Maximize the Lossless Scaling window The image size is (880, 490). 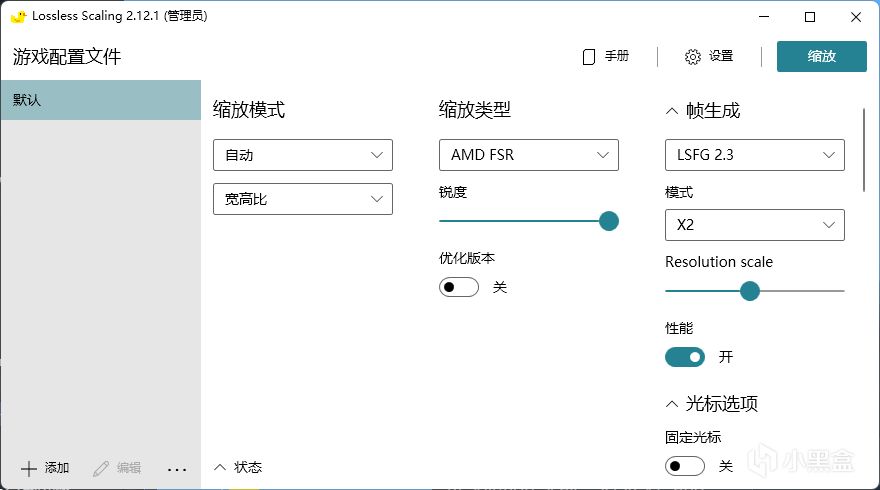coord(810,17)
